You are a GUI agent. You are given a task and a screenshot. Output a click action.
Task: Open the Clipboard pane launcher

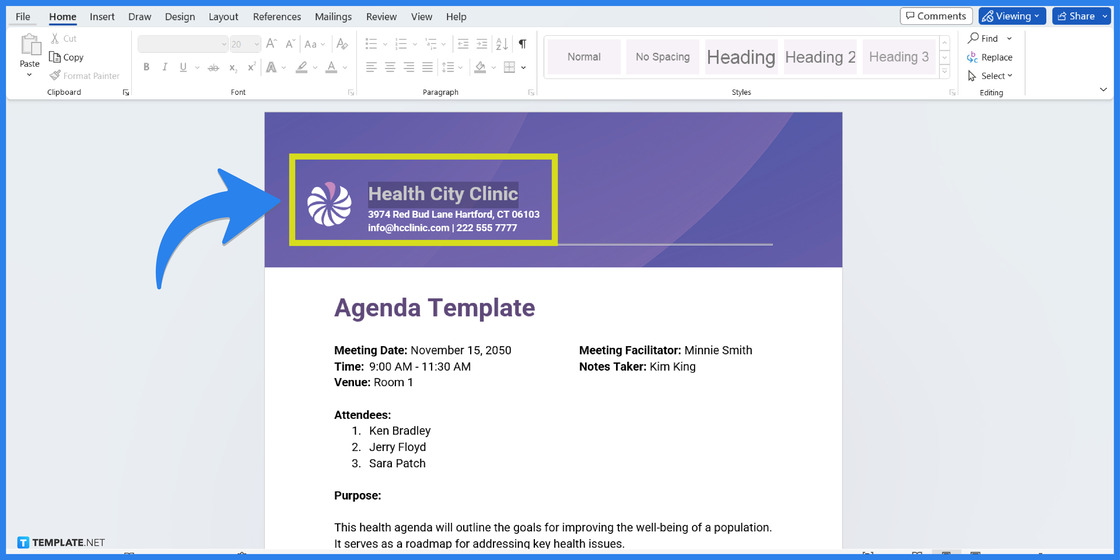click(126, 92)
